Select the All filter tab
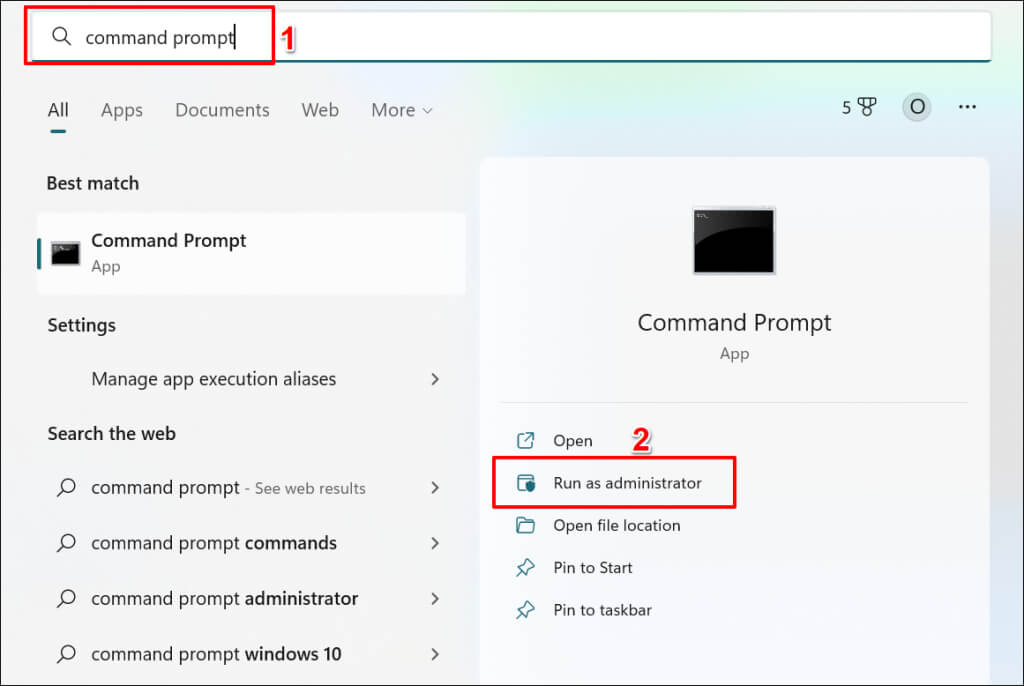Image resolution: width=1024 pixels, height=686 pixels. tap(58, 110)
